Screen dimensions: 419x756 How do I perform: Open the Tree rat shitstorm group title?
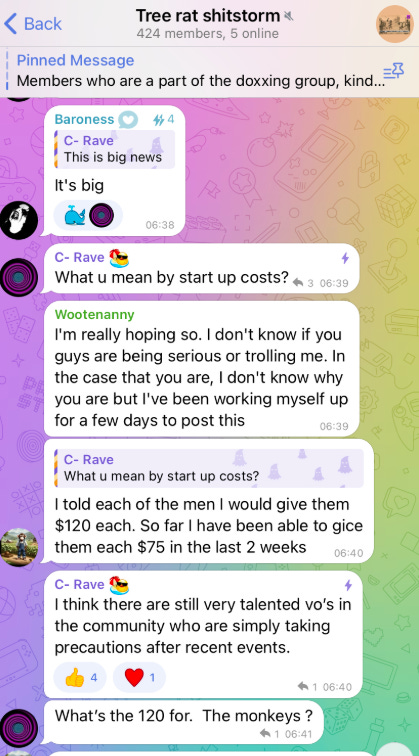pyautogui.click(x=207, y=16)
